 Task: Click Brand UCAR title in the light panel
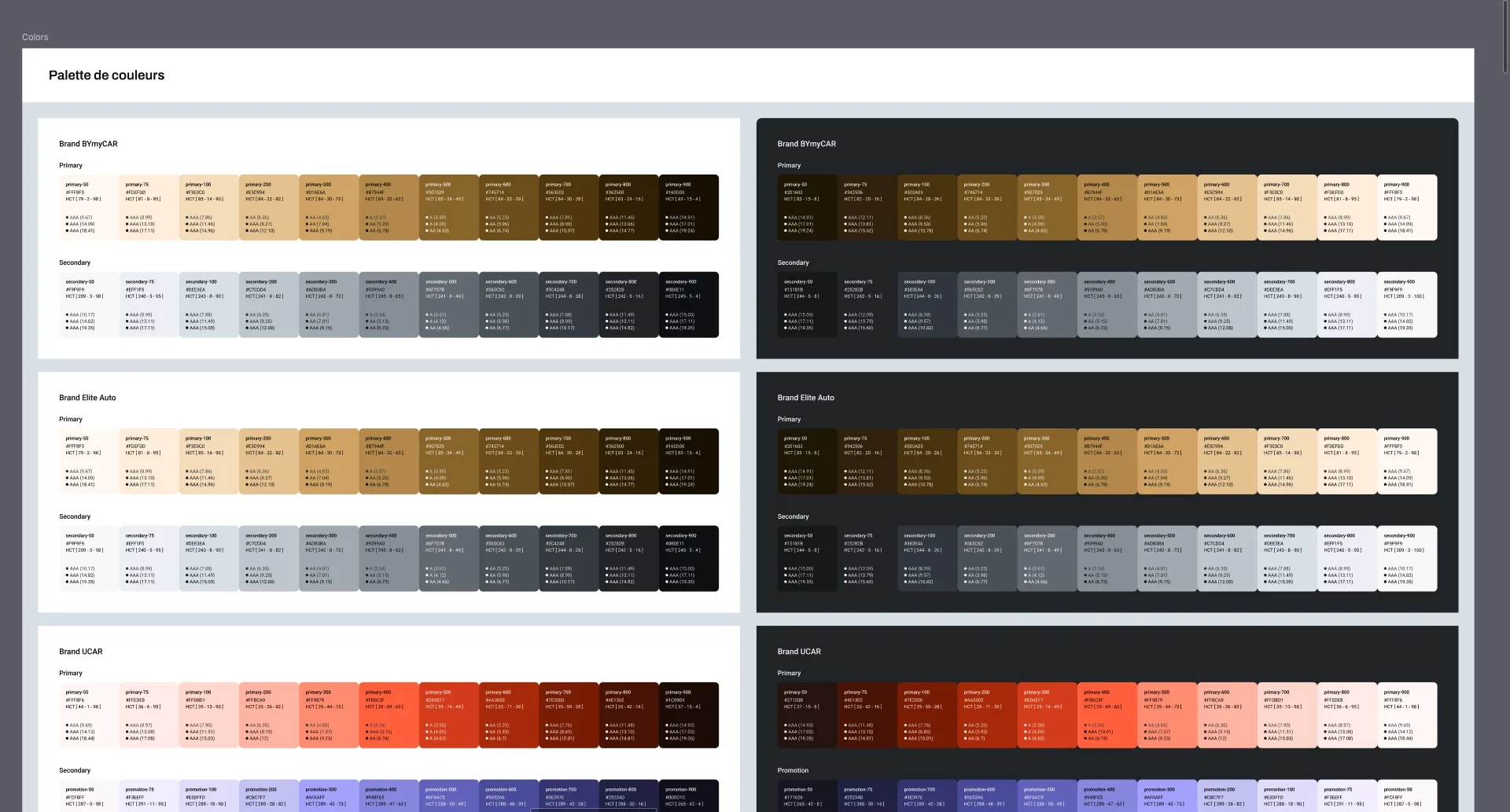(x=80, y=652)
